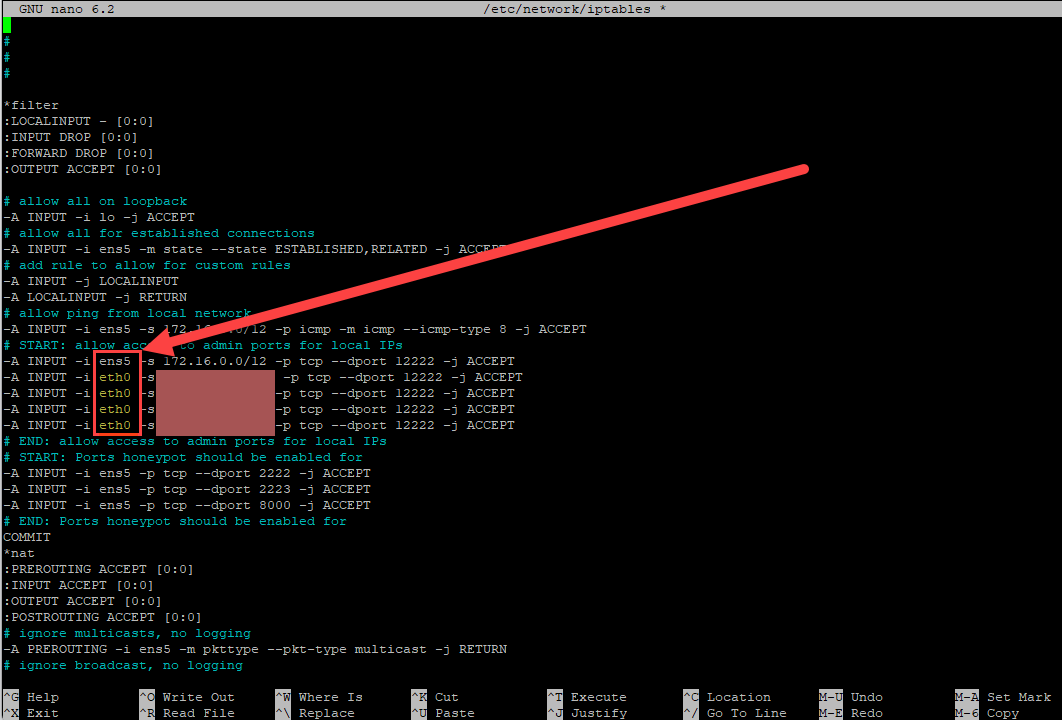1062x720 pixels.
Task: Select the Where Is shortcut
Action: pyautogui.click(x=330, y=697)
